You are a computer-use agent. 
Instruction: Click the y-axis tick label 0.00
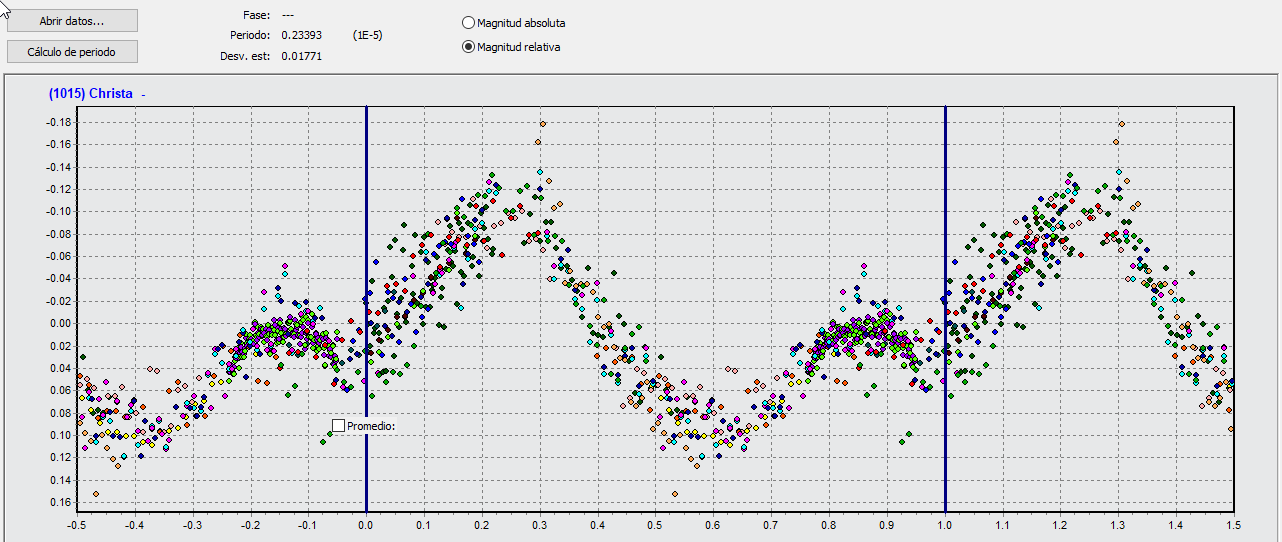[61, 323]
